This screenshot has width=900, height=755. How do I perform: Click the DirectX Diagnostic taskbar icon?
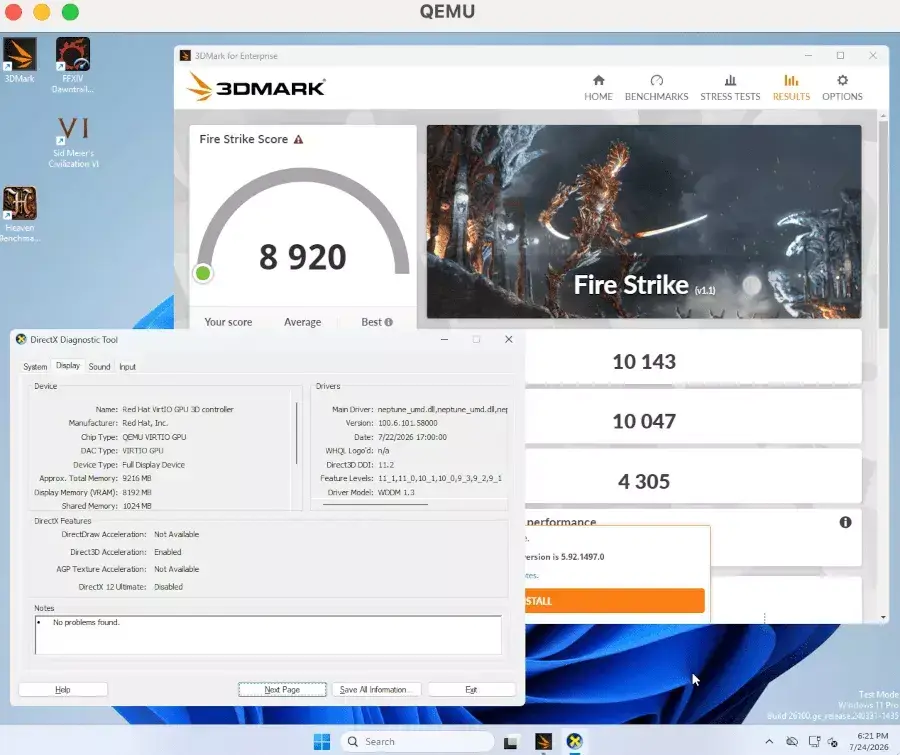point(575,741)
